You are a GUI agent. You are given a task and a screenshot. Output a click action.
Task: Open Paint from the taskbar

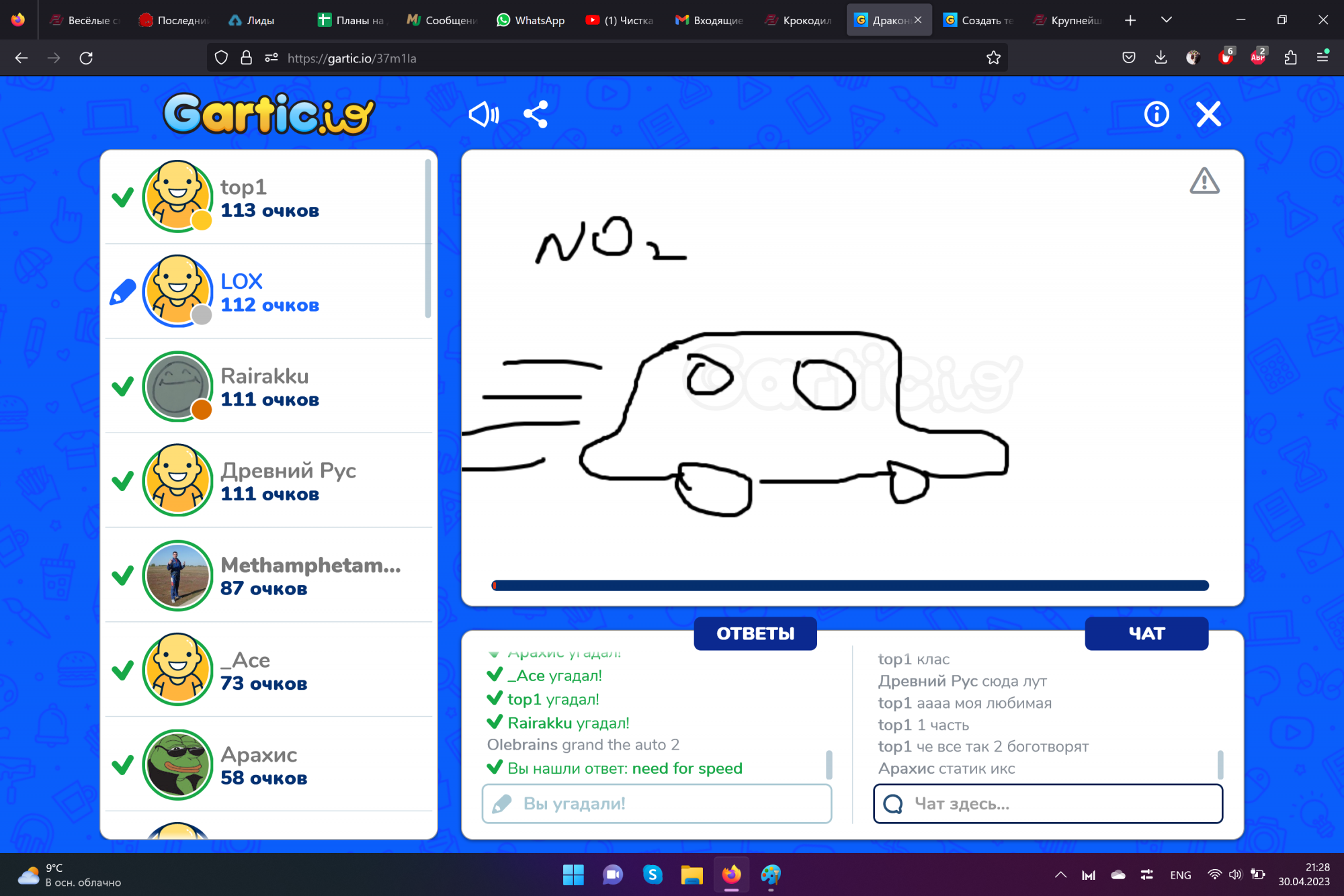tap(771, 875)
